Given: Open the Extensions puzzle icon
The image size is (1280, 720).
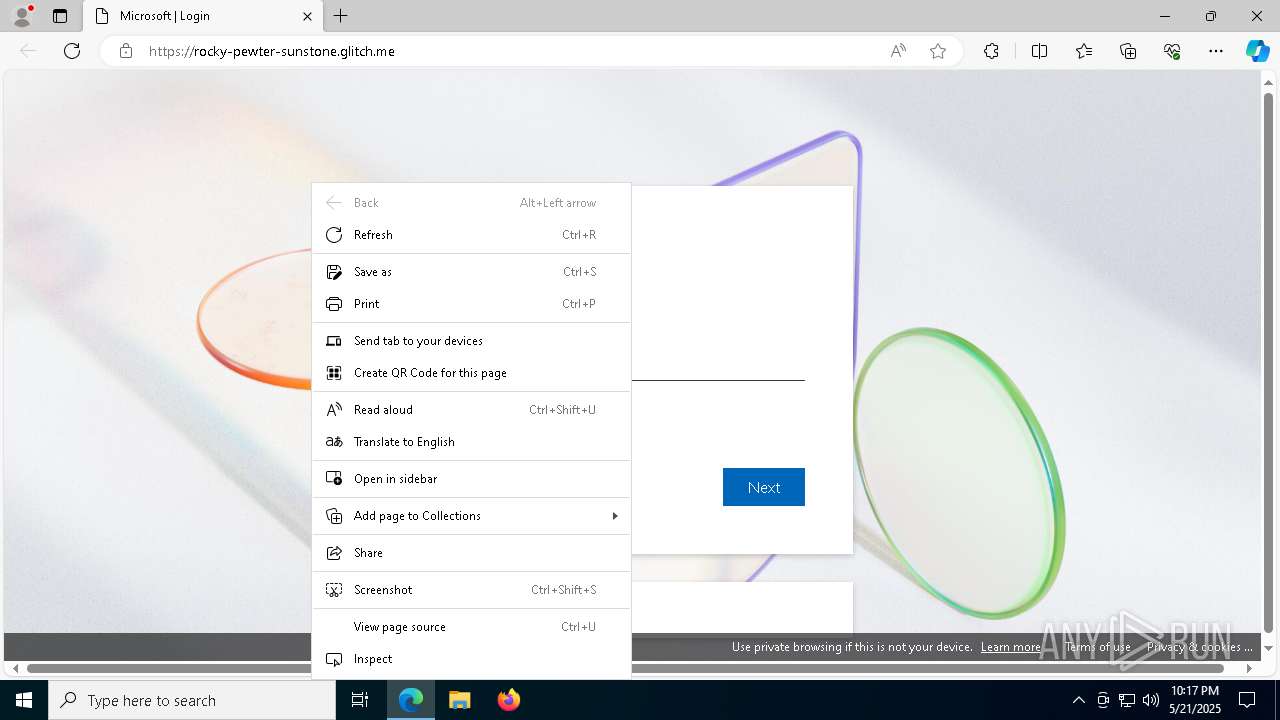Looking at the screenshot, I should [x=991, y=51].
